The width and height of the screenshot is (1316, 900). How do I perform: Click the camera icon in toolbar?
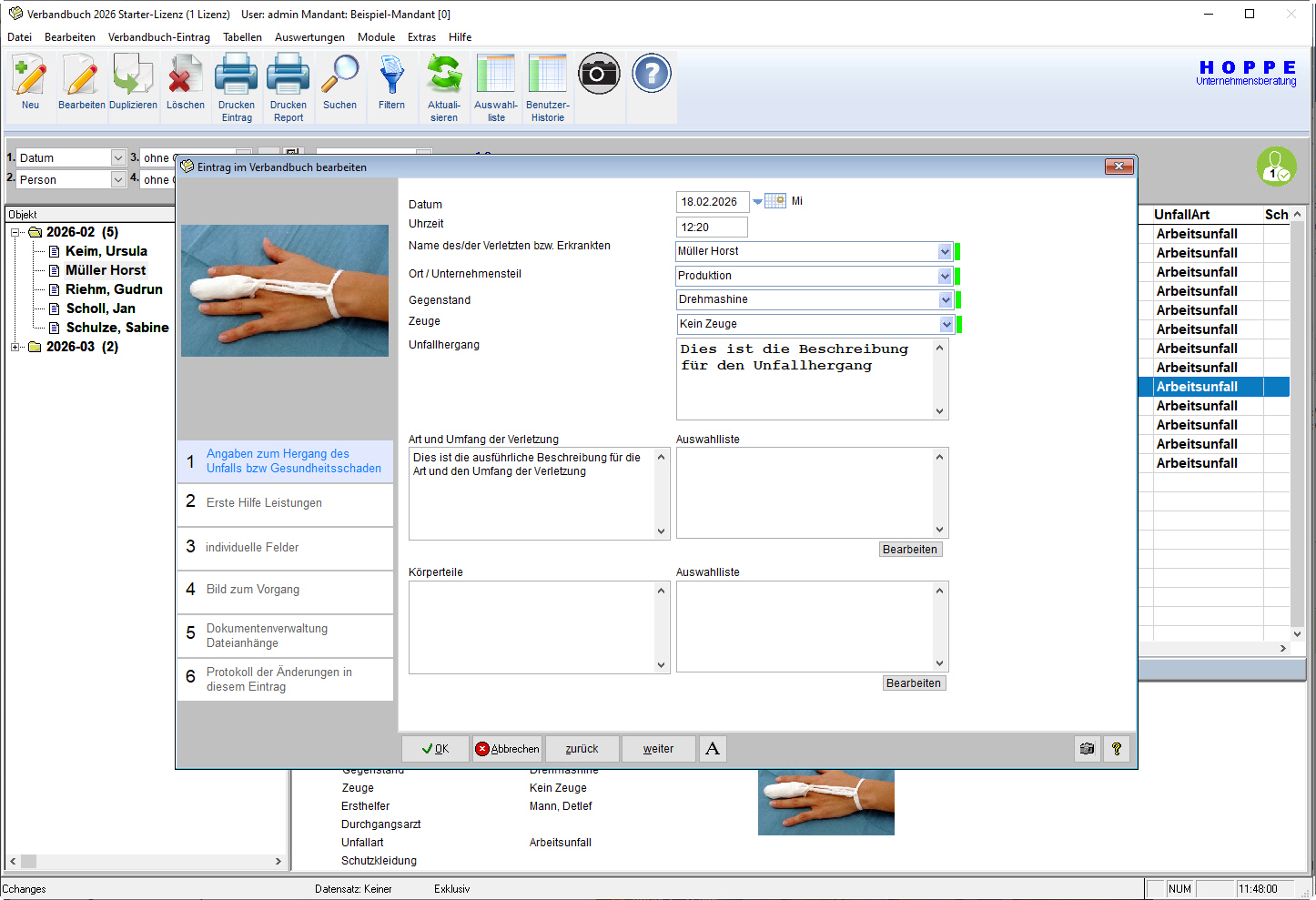tap(599, 74)
